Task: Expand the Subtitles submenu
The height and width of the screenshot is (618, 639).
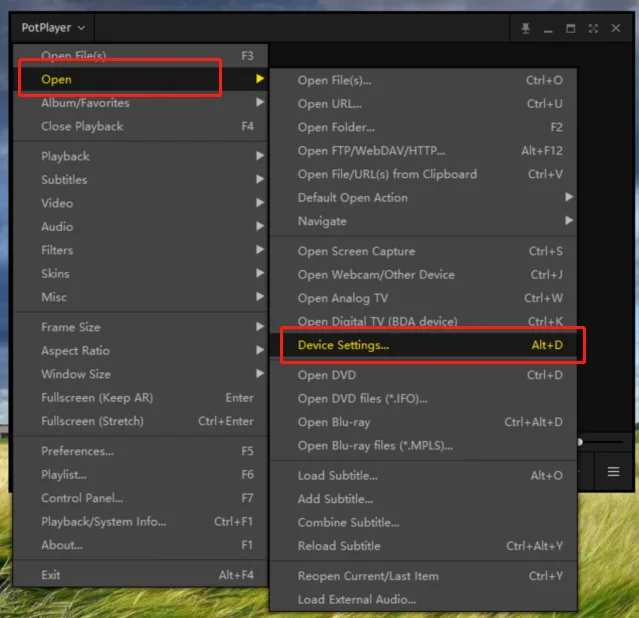Action: [141, 180]
